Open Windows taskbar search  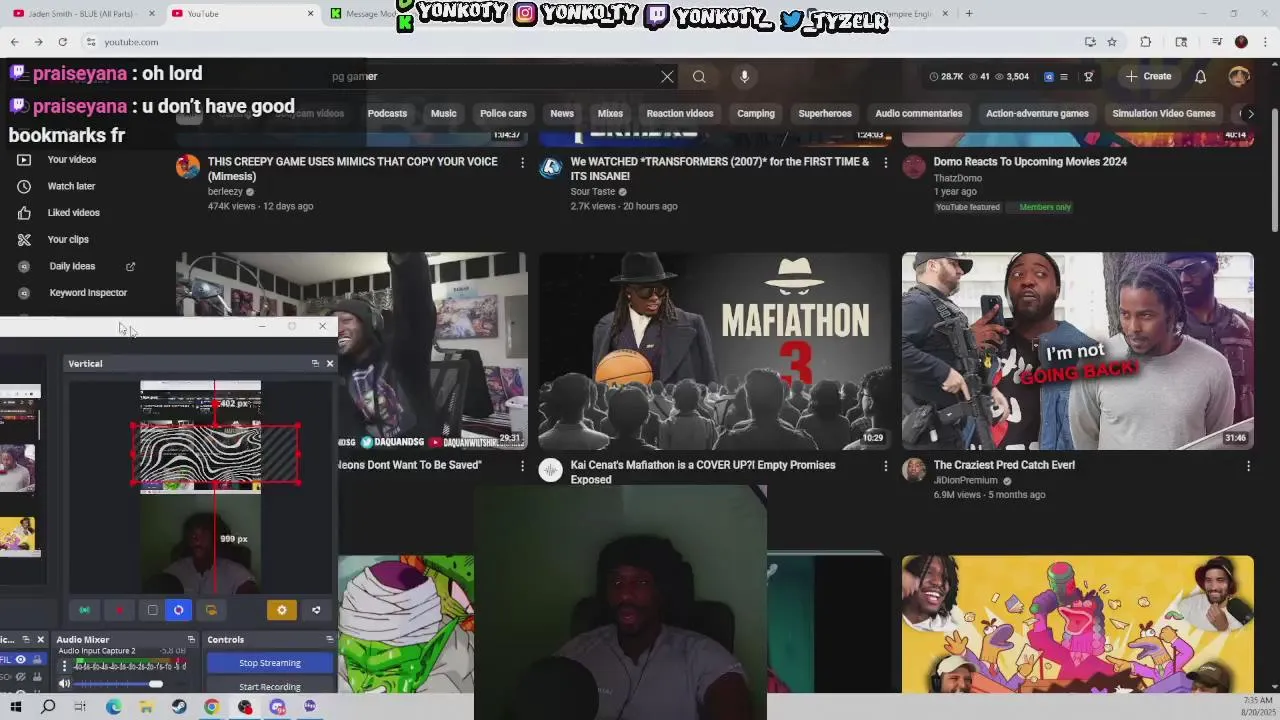click(x=48, y=707)
